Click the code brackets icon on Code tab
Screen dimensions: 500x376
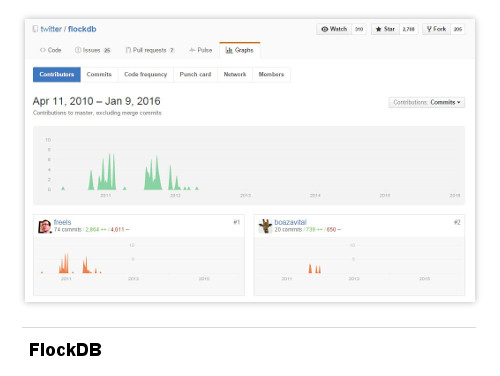43,50
